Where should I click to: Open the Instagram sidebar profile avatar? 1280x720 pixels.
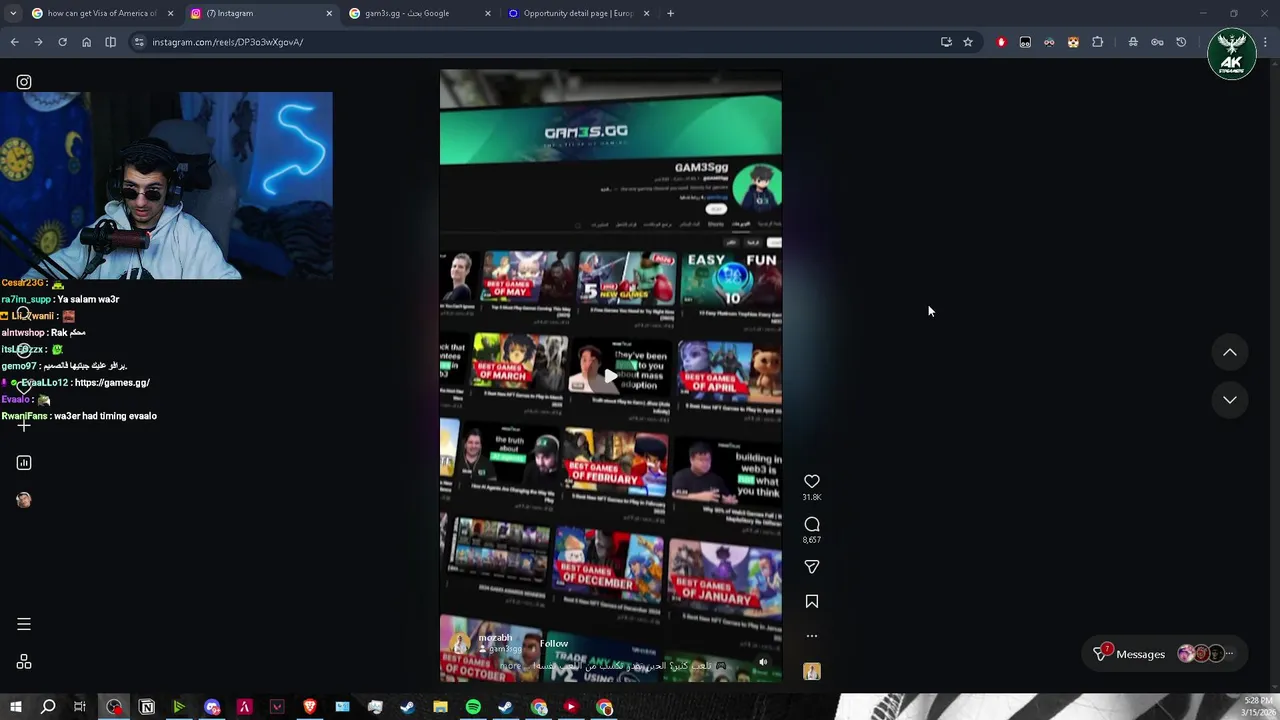click(x=24, y=500)
